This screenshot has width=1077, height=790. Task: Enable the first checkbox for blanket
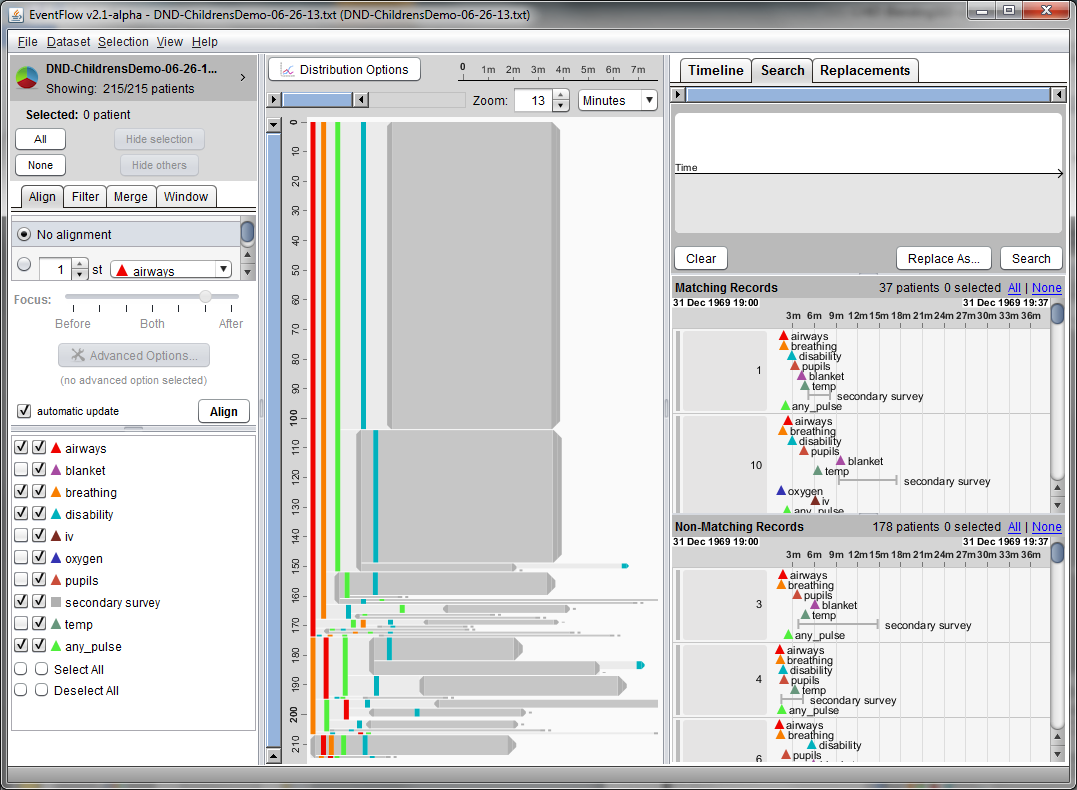(x=21, y=471)
